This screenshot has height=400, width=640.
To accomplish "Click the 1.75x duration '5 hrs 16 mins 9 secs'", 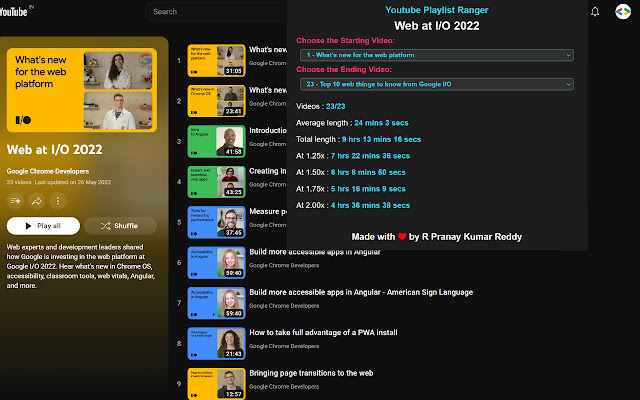I will pyautogui.click(x=368, y=189).
